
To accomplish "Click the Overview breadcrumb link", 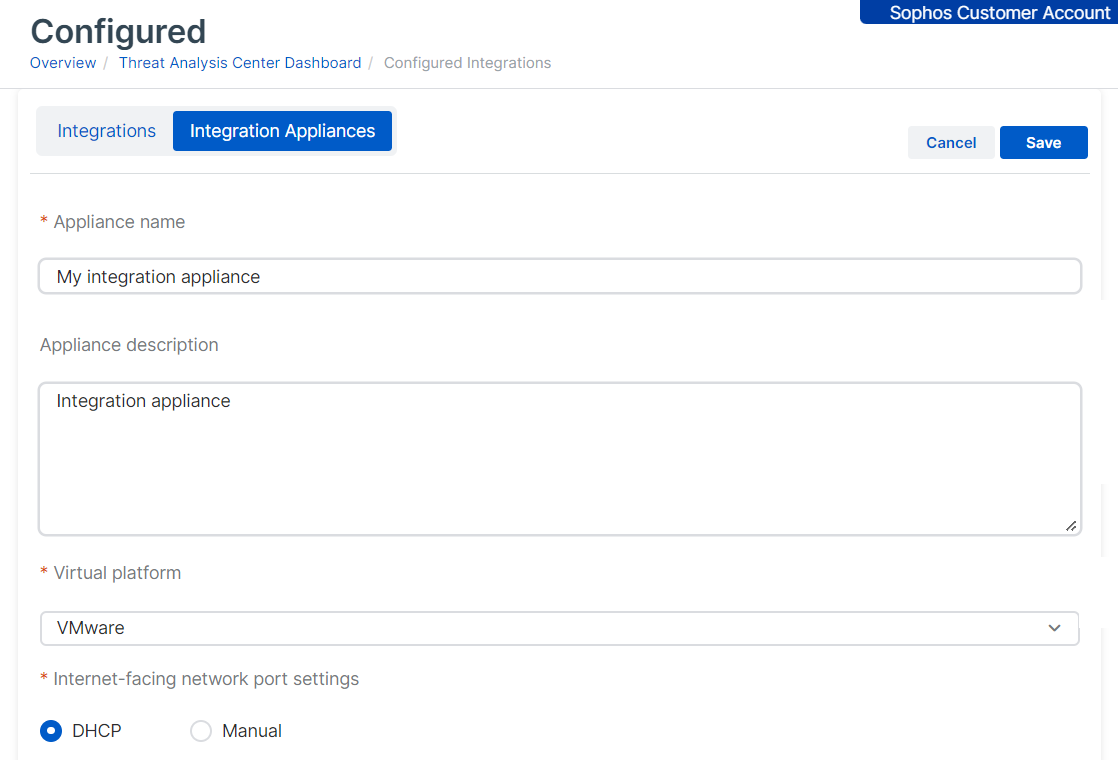I will coord(63,63).
